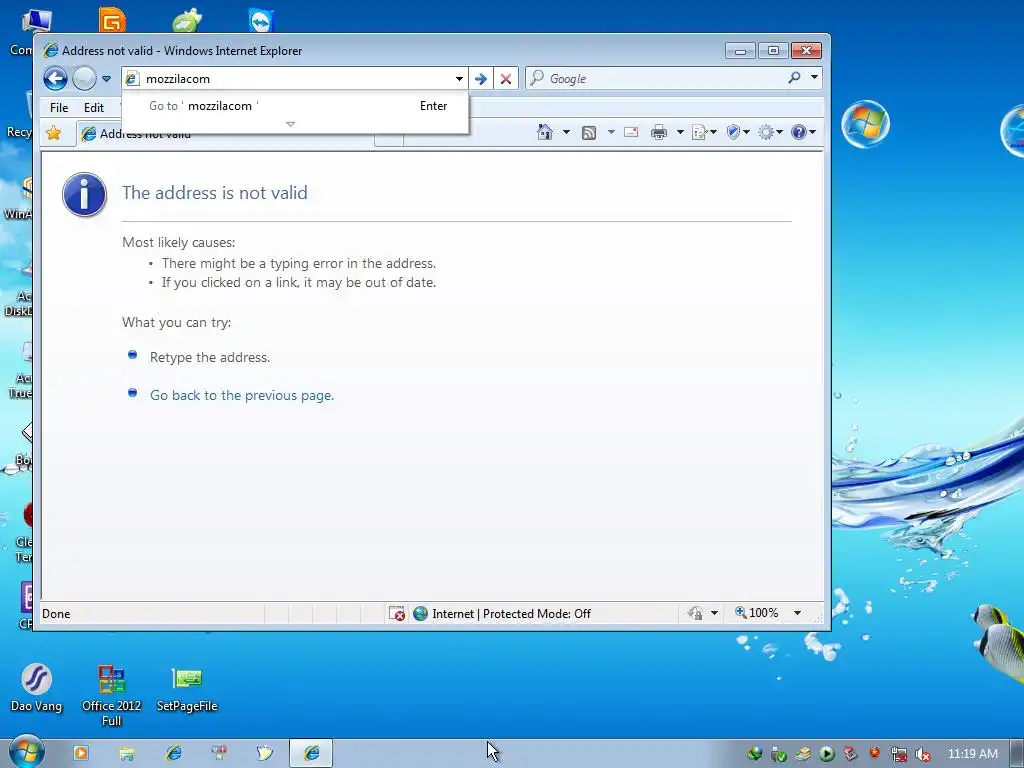1024x768 pixels.
Task: Click the Read Mail envelope icon
Action: [x=631, y=133]
